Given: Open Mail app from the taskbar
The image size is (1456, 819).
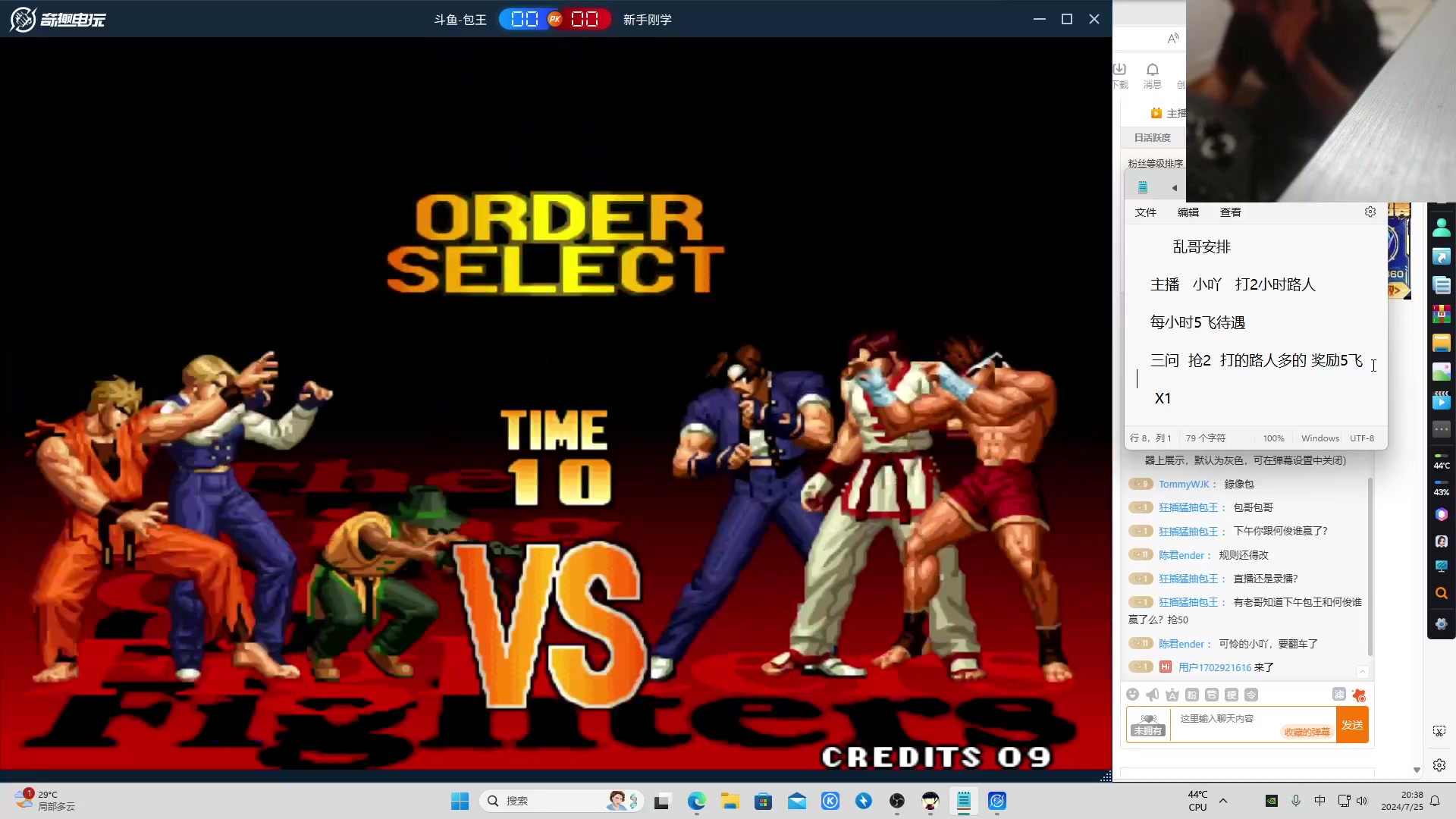Looking at the screenshot, I should 796,801.
